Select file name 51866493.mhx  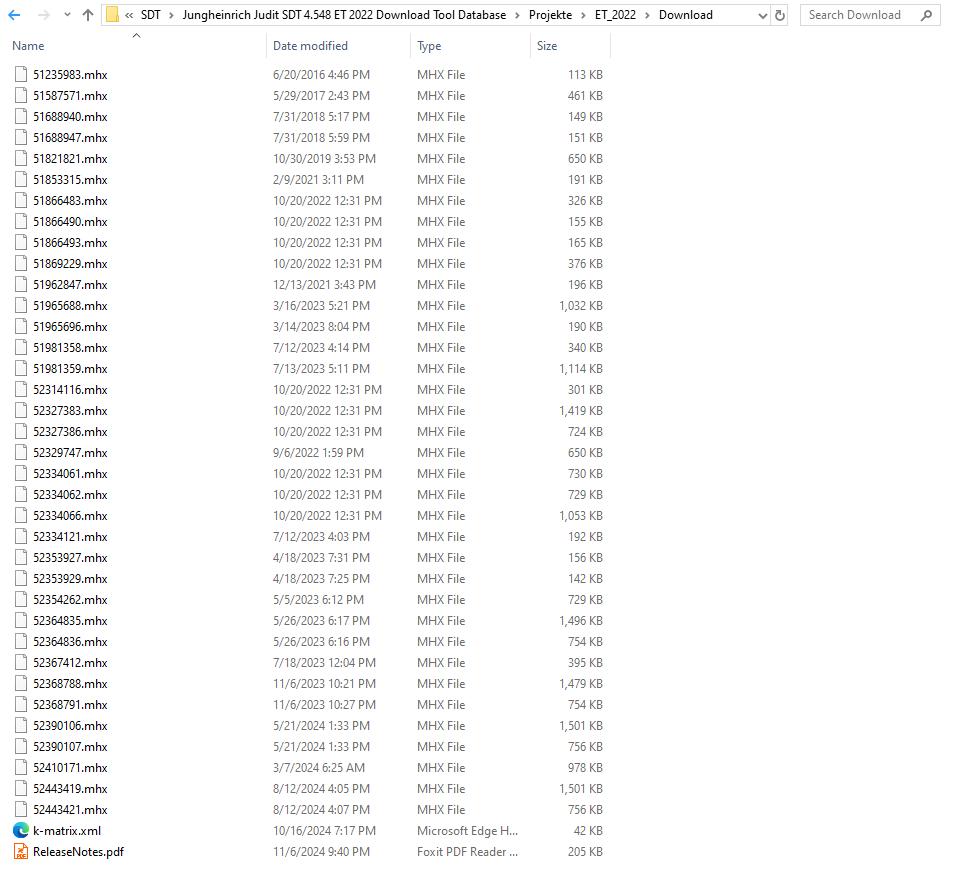(70, 242)
